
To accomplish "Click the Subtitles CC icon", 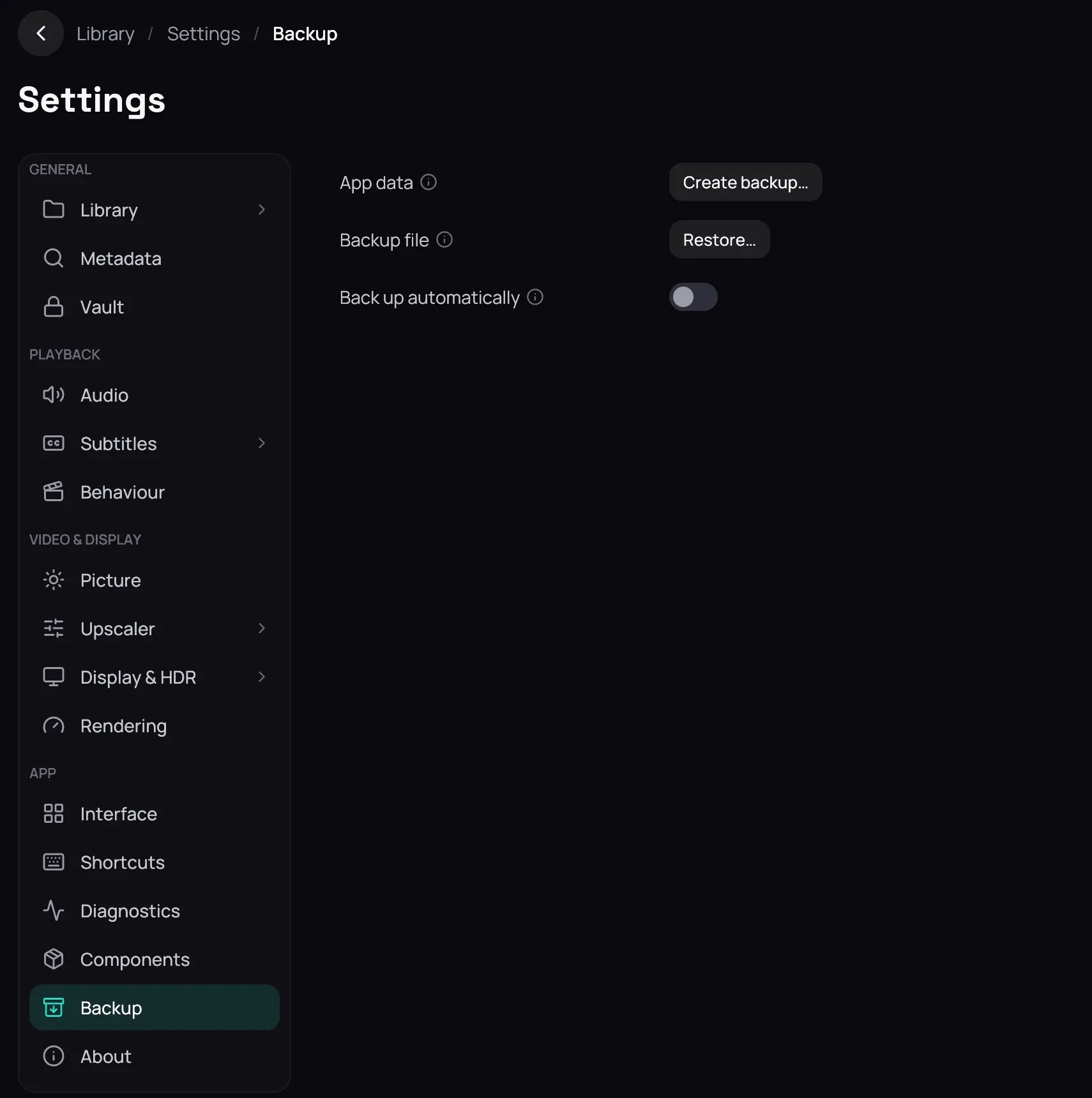I will click(x=54, y=443).
